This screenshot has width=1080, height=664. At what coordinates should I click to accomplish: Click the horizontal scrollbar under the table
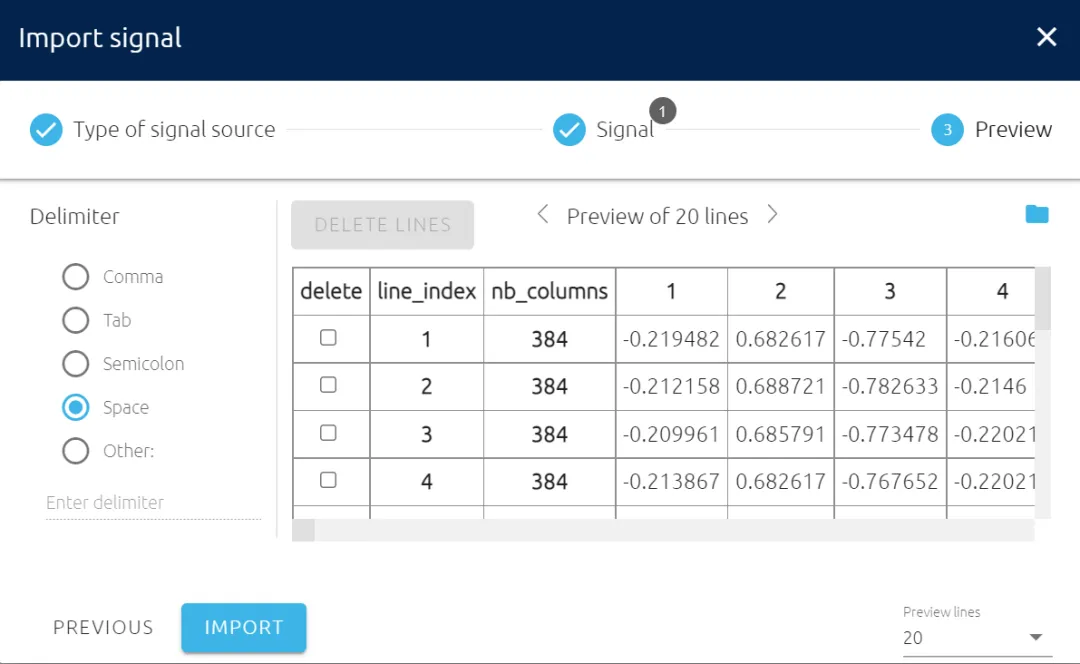pos(662,530)
